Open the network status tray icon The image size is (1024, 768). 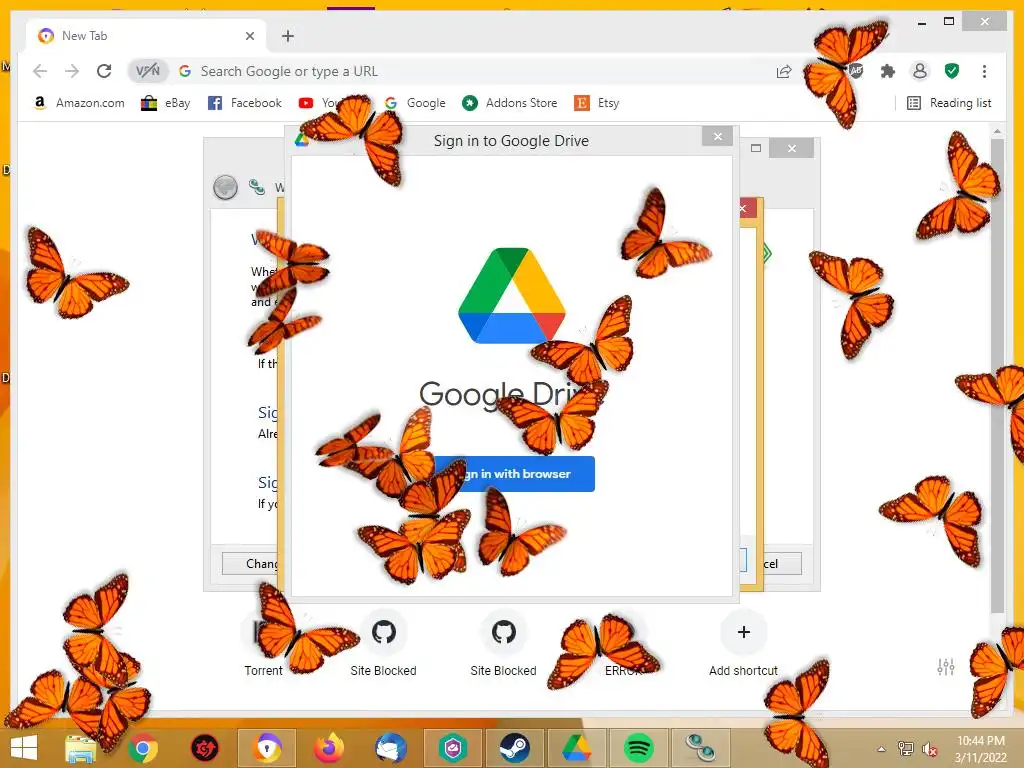coord(906,749)
